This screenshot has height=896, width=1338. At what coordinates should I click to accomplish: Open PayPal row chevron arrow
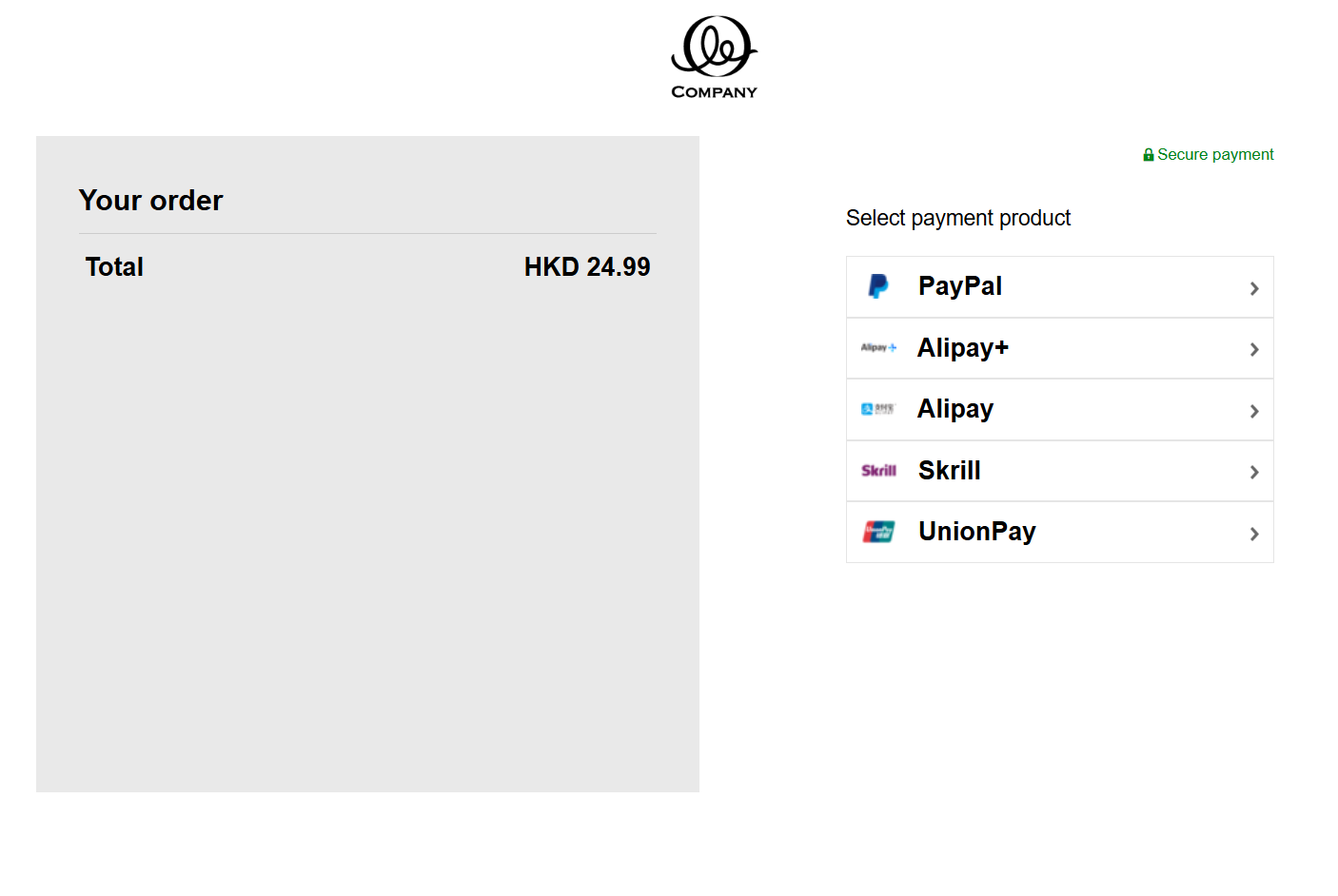coord(1254,288)
